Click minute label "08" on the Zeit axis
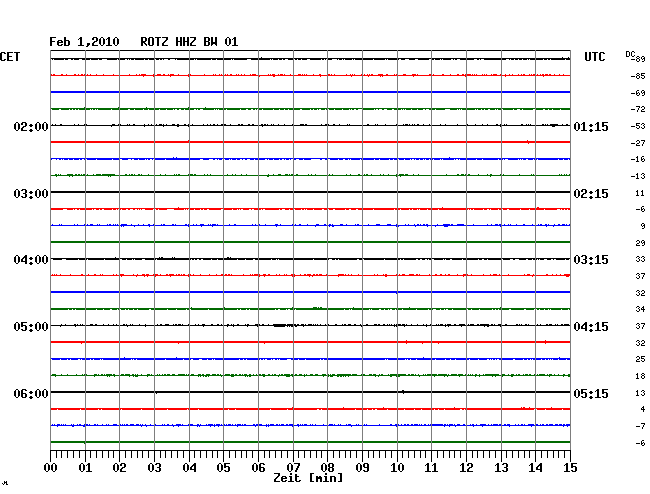The height and width of the screenshot is (494, 650). click(x=327, y=468)
